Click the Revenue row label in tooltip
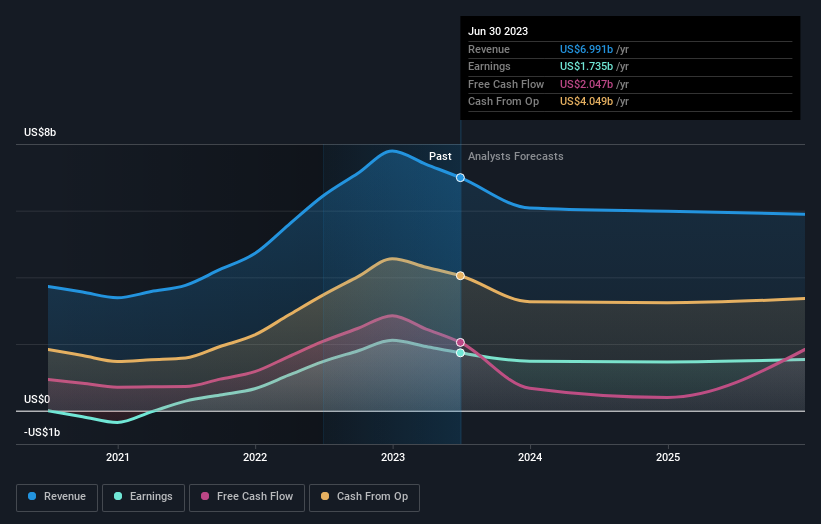This screenshot has width=821, height=524. (489, 49)
